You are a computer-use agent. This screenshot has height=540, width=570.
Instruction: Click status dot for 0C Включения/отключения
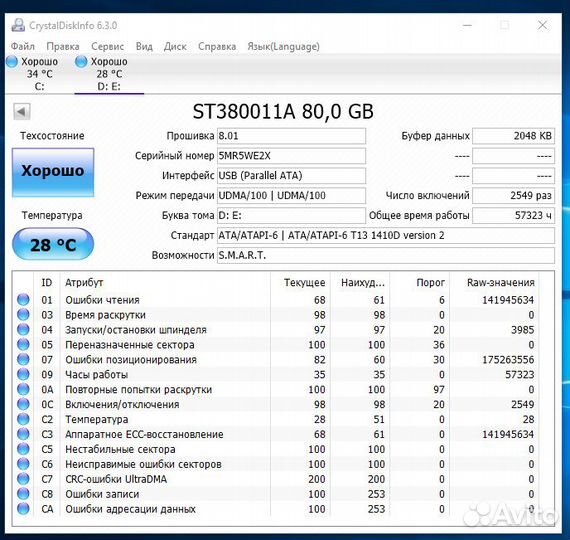tap(23, 404)
